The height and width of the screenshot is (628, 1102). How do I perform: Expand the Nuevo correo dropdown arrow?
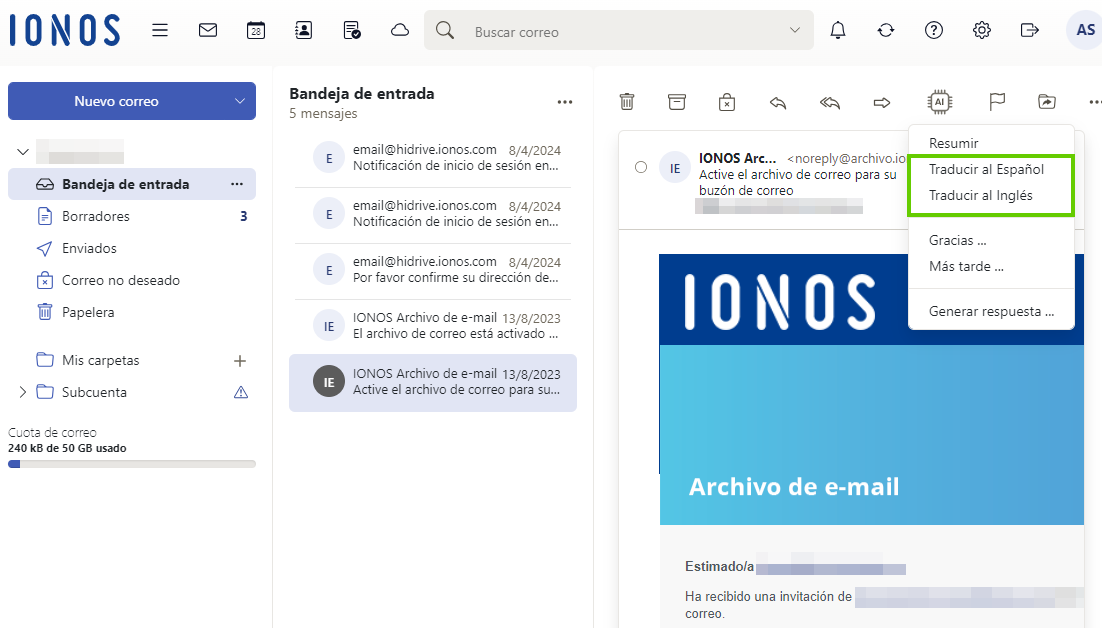point(240,101)
